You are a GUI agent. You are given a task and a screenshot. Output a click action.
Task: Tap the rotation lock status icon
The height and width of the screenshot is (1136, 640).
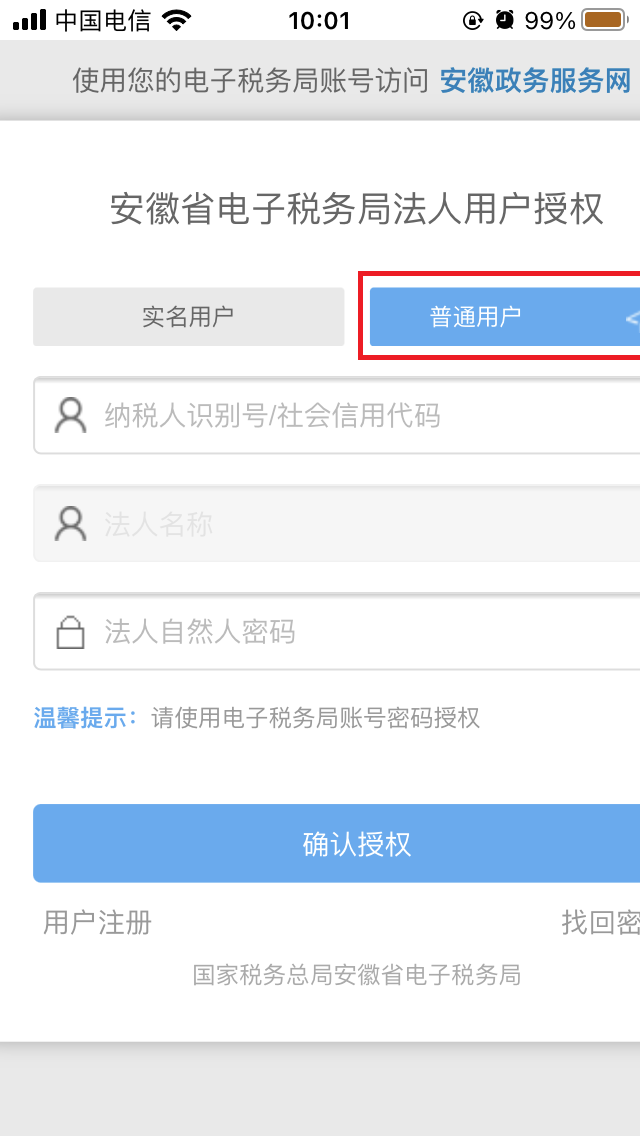473,20
